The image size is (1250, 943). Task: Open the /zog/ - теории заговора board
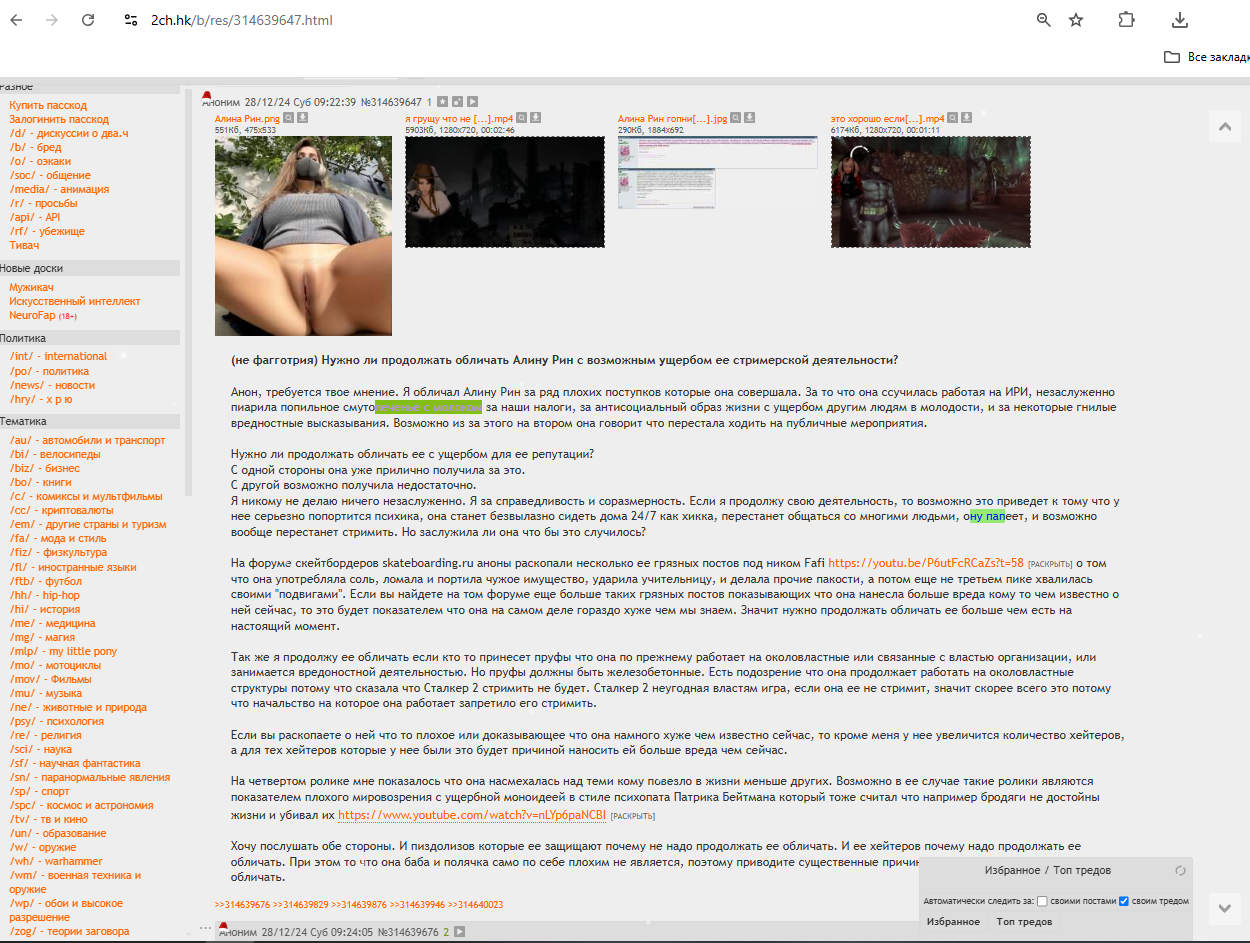pyautogui.click(x=69, y=931)
